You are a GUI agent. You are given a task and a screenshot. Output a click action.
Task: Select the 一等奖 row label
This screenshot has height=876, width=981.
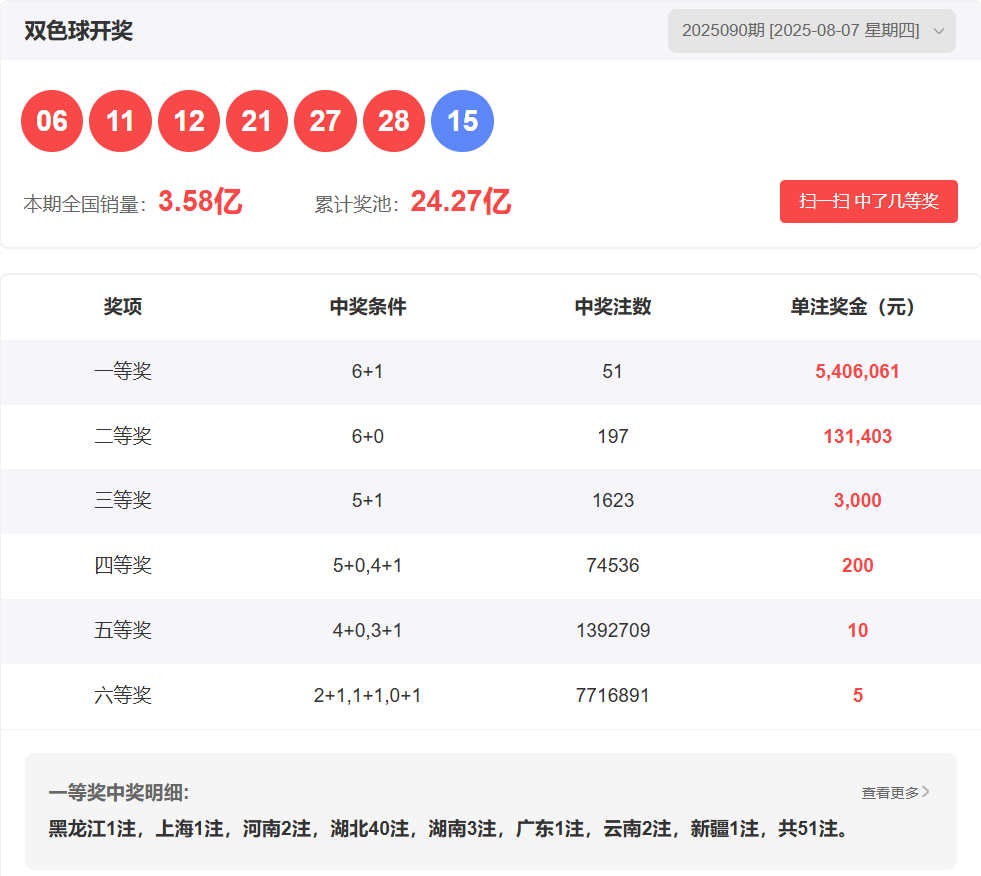(123, 372)
